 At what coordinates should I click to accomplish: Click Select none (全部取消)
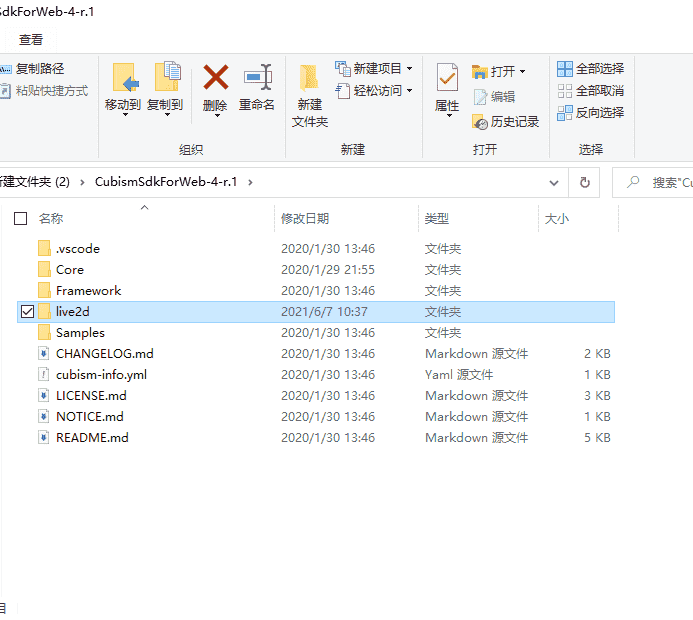[590, 91]
